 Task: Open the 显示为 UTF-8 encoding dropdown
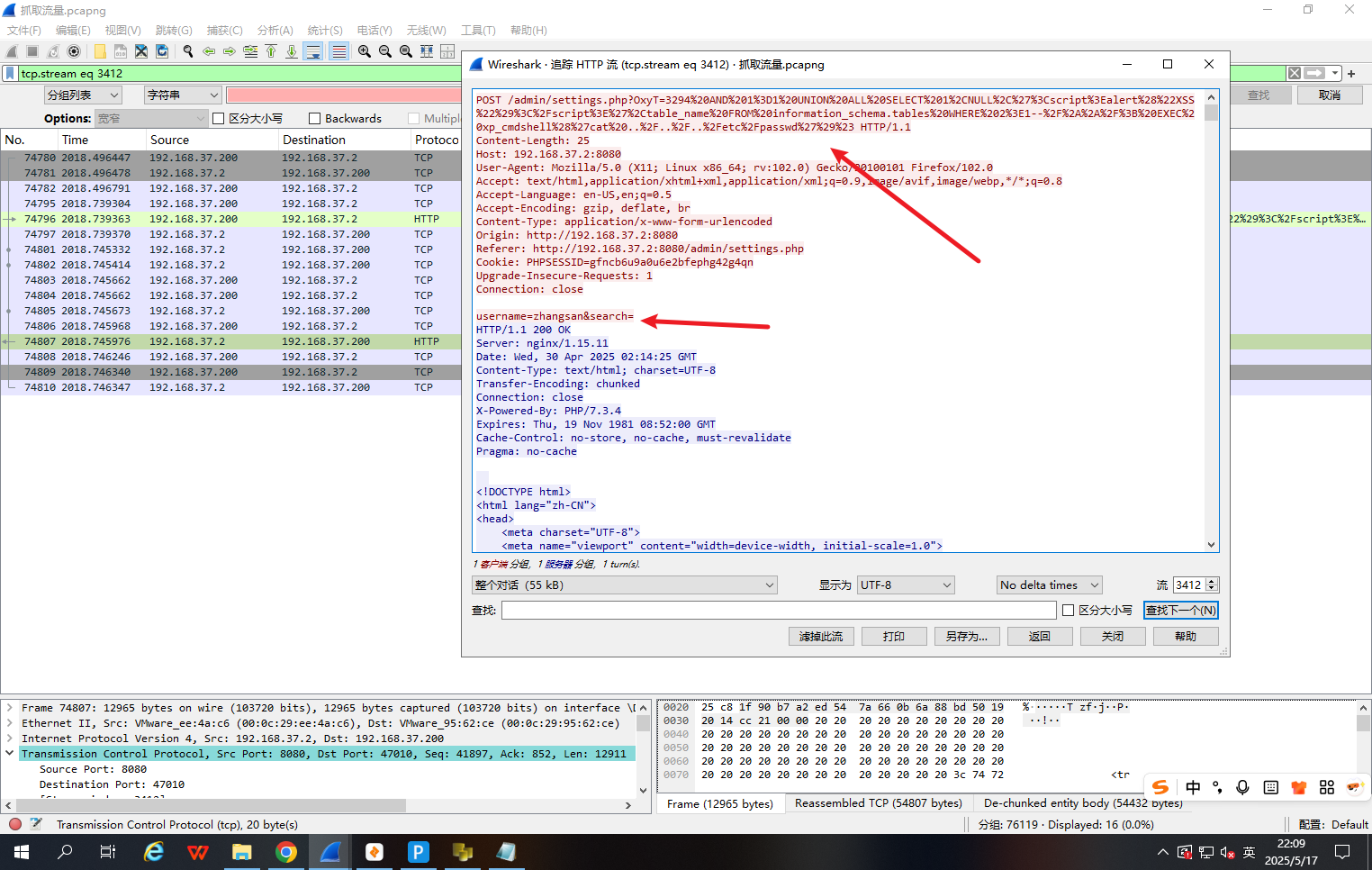pos(906,585)
